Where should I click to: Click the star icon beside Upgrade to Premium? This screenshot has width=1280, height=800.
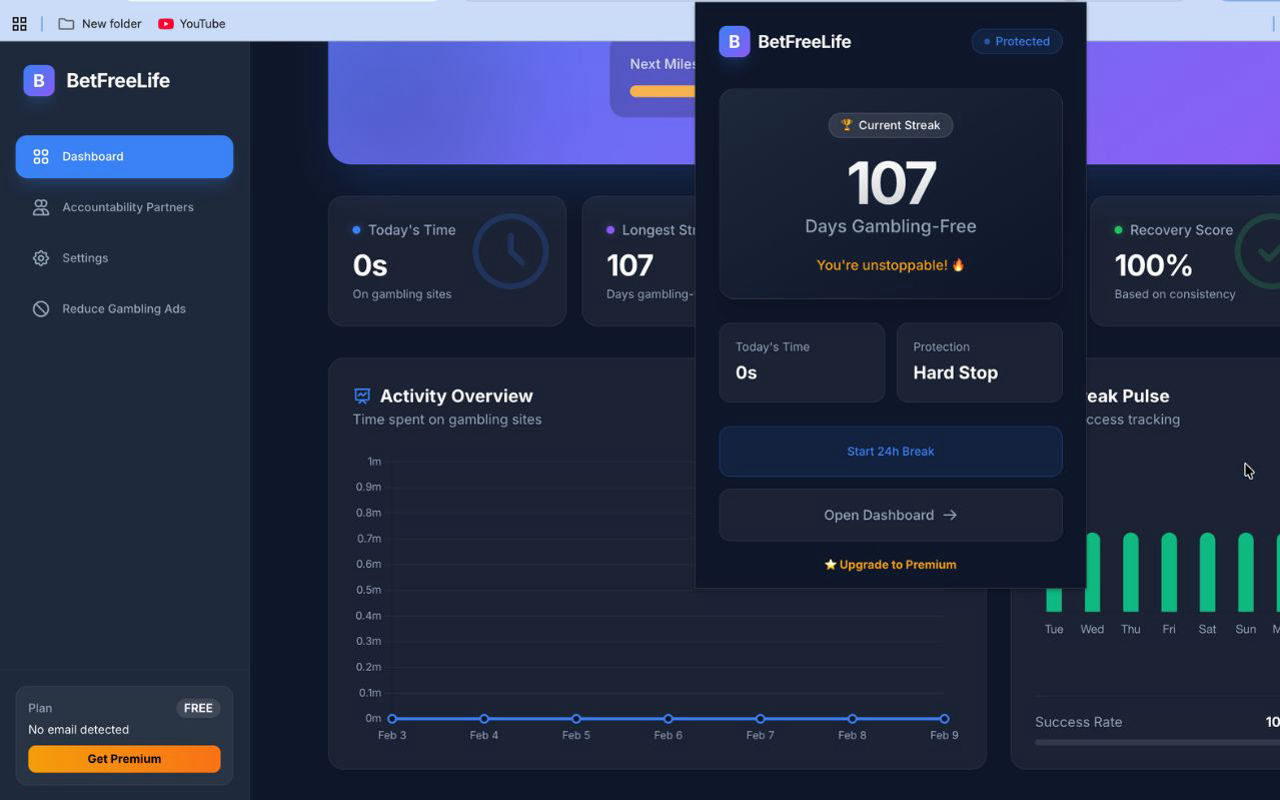[830, 565]
